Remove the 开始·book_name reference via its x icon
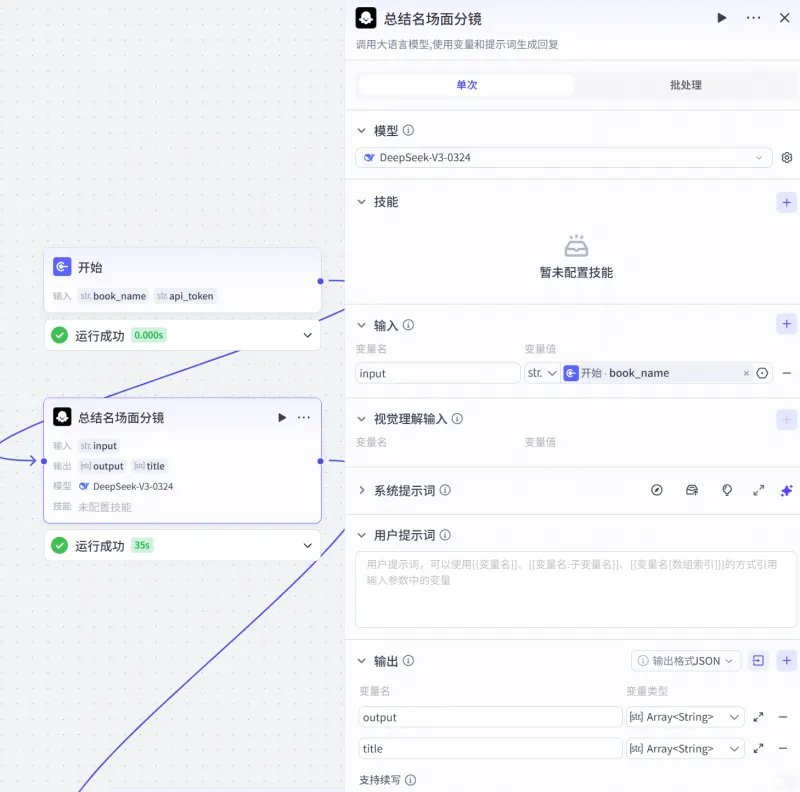The image size is (800, 792). click(746, 372)
